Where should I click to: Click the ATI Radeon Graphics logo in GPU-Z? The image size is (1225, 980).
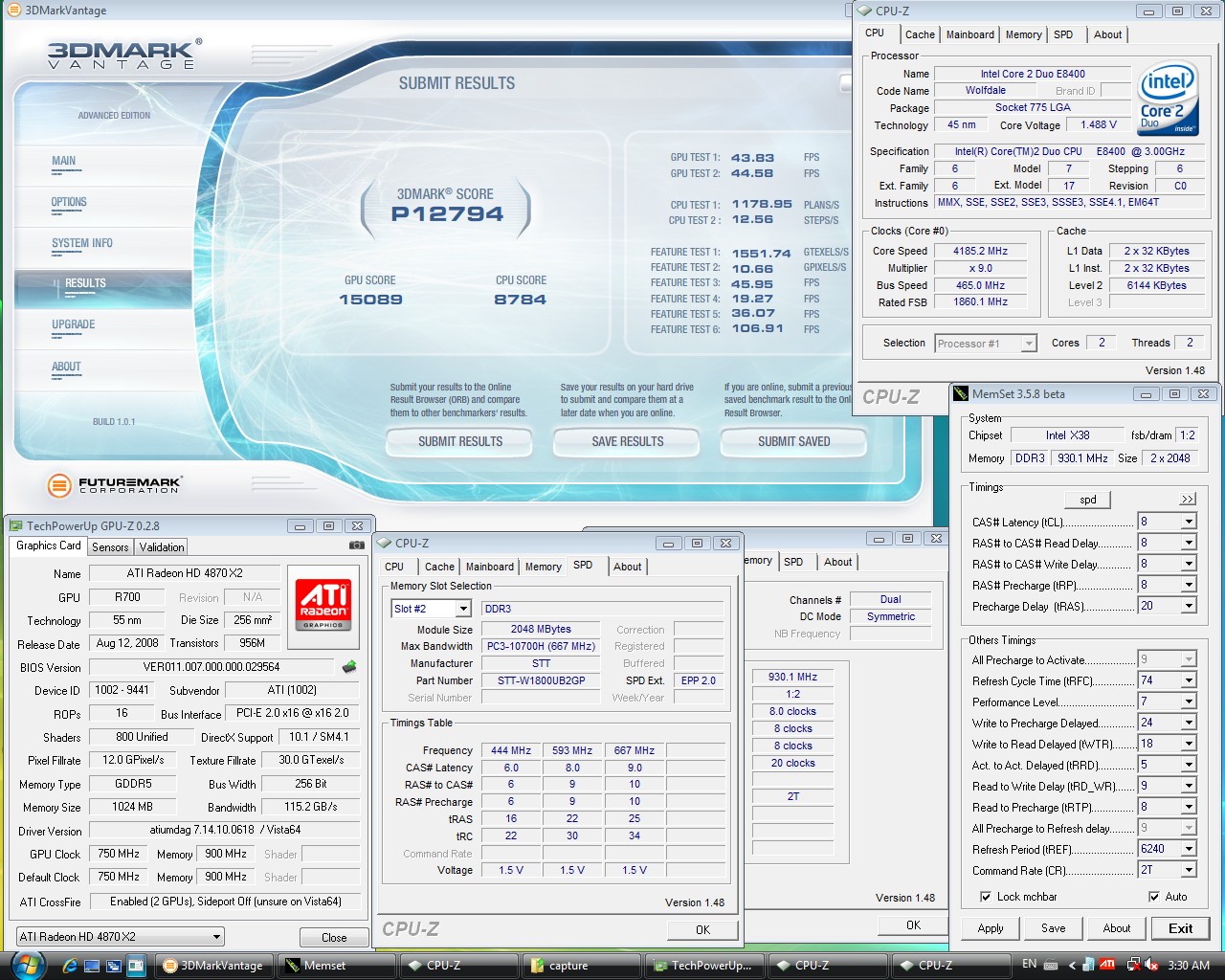tap(323, 604)
